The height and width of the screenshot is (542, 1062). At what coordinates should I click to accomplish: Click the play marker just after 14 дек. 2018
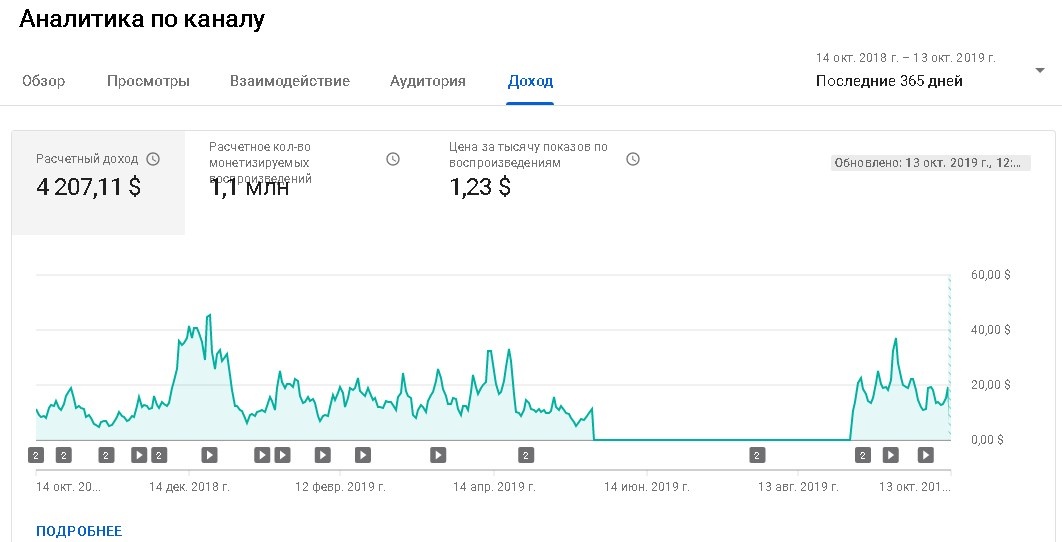click(209, 455)
